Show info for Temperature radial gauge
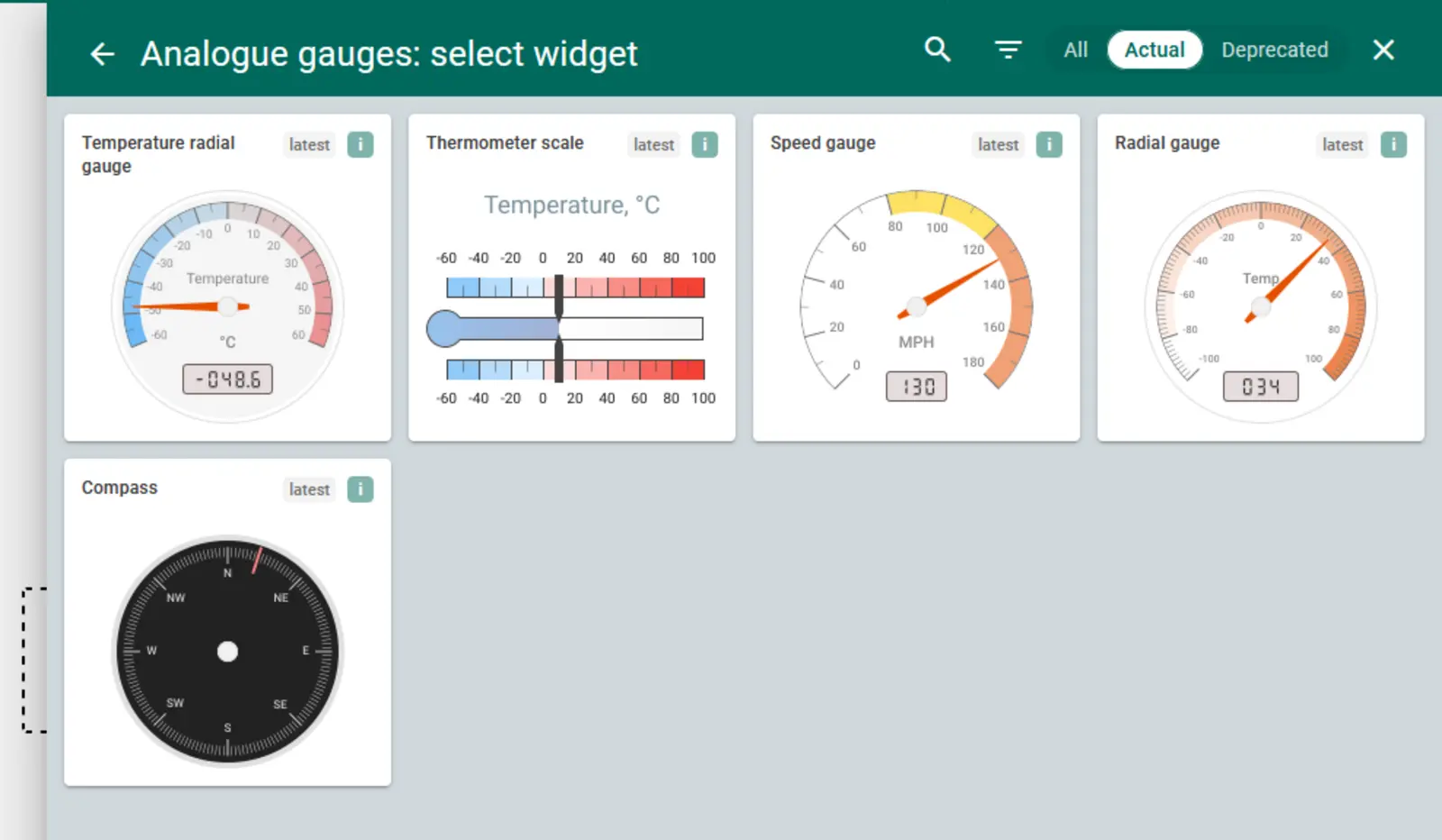The height and width of the screenshot is (840, 1442). [360, 144]
